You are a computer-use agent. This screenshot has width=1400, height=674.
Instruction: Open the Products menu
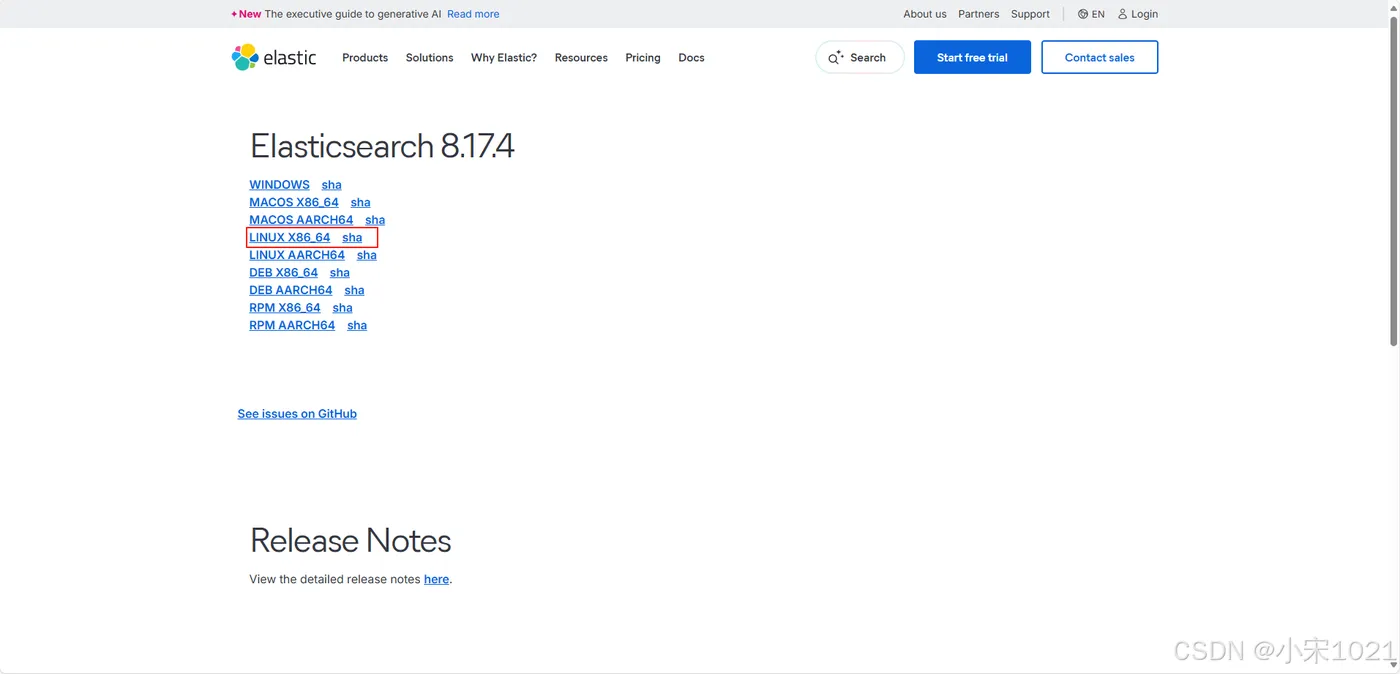pyautogui.click(x=365, y=58)
